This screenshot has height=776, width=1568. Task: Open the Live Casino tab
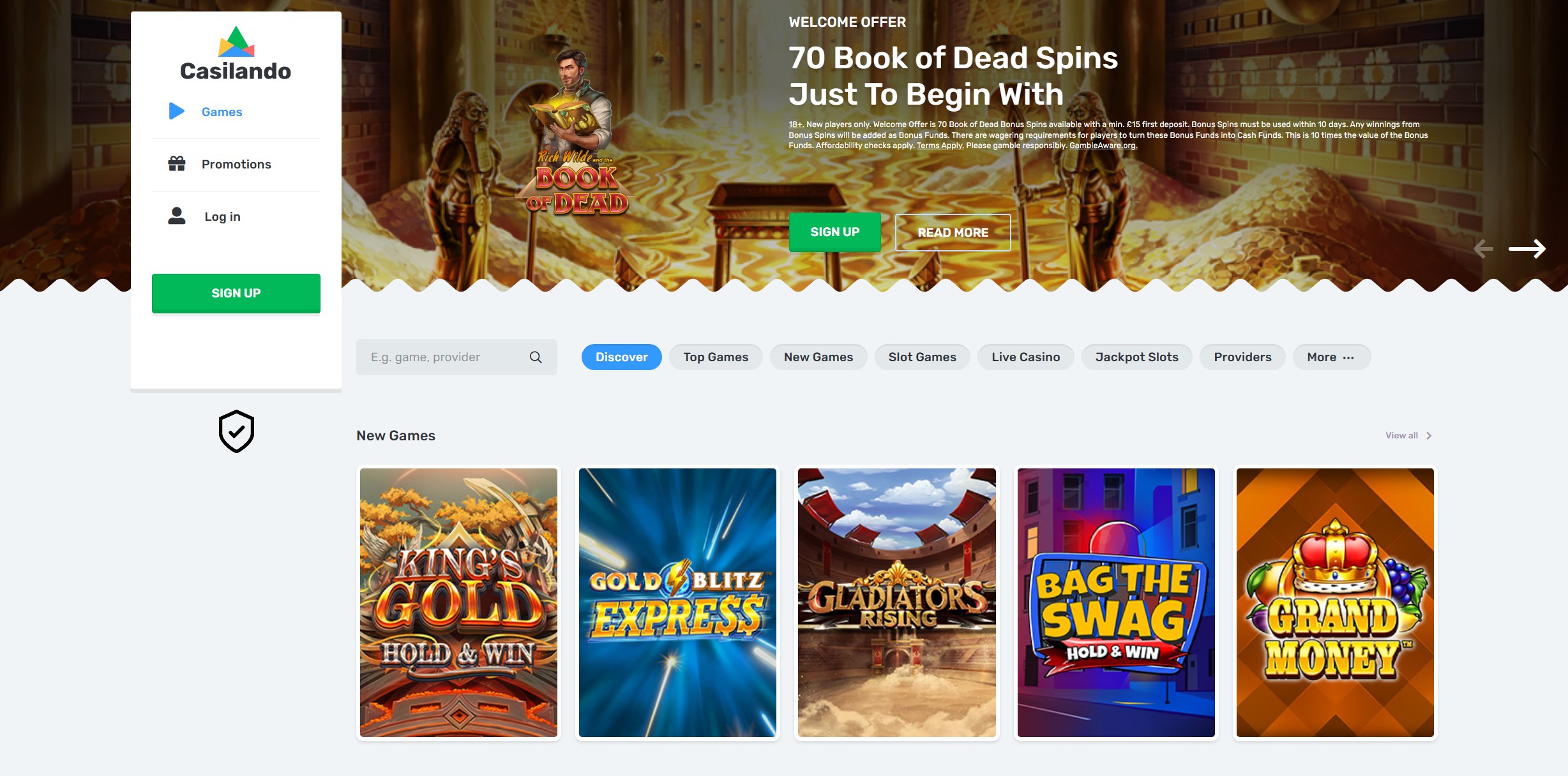tap(1025, 357)
